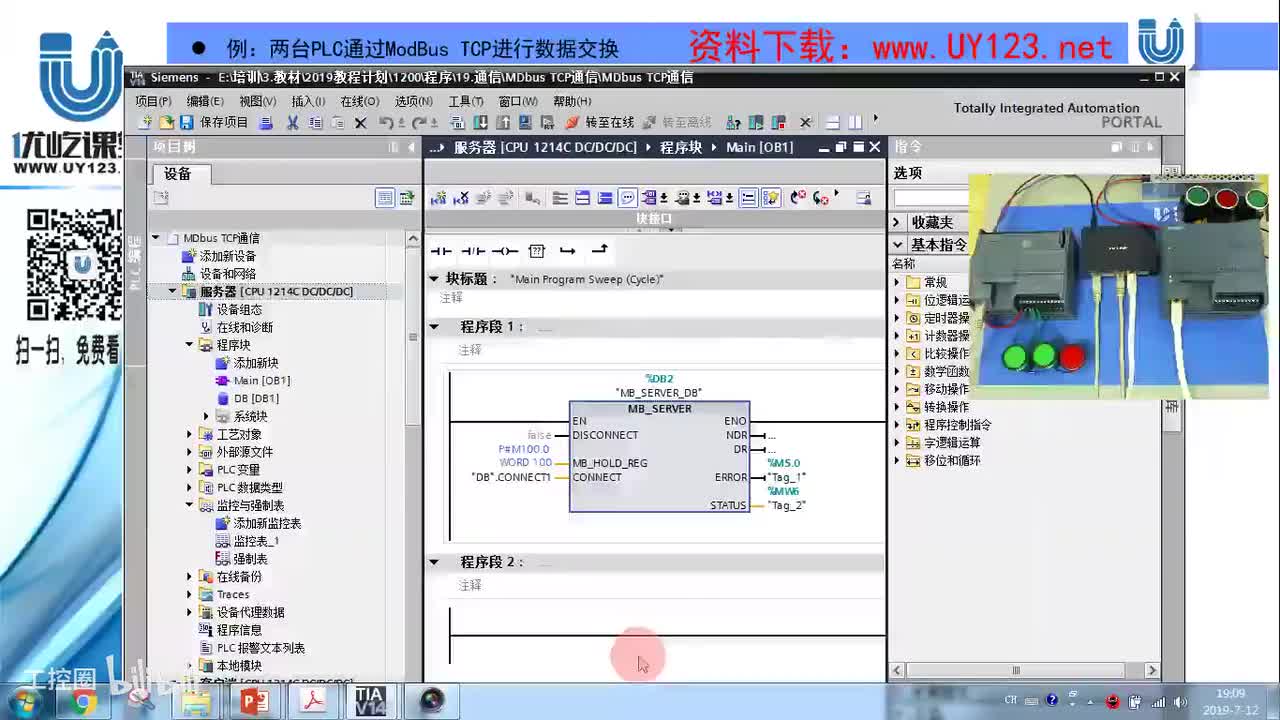The height and width of the screenshot is (720, 1280).
Task: Open the 项目(P) menu
Action: [x=153, y=101]
